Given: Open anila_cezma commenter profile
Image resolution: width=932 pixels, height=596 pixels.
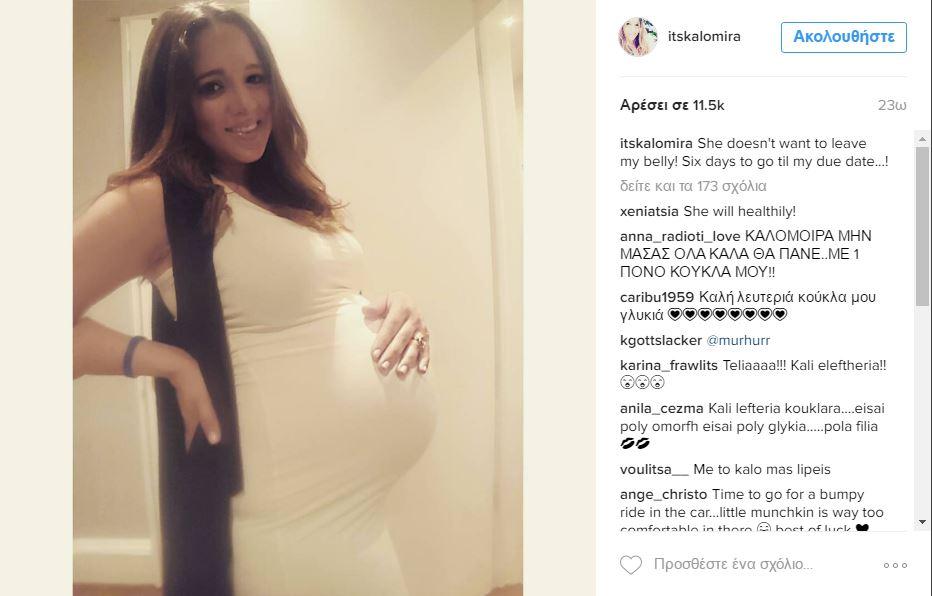Looking at the screenshot, I should 662,409.
